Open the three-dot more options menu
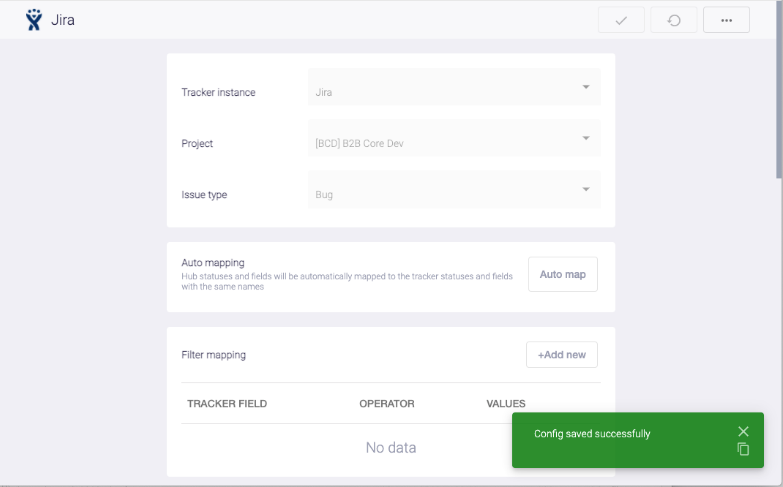 pos(726,20)
